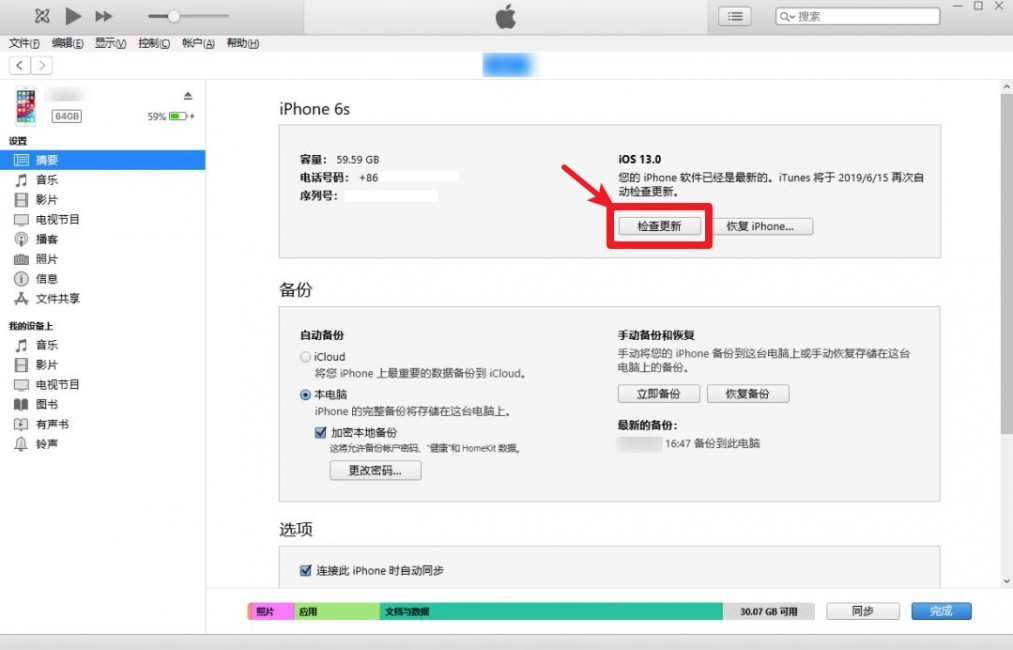Click the 文稿与数据 segment of storage bar
This screenshot has width=1013, height=650.
pyautogui.click(x=551, y=611)
